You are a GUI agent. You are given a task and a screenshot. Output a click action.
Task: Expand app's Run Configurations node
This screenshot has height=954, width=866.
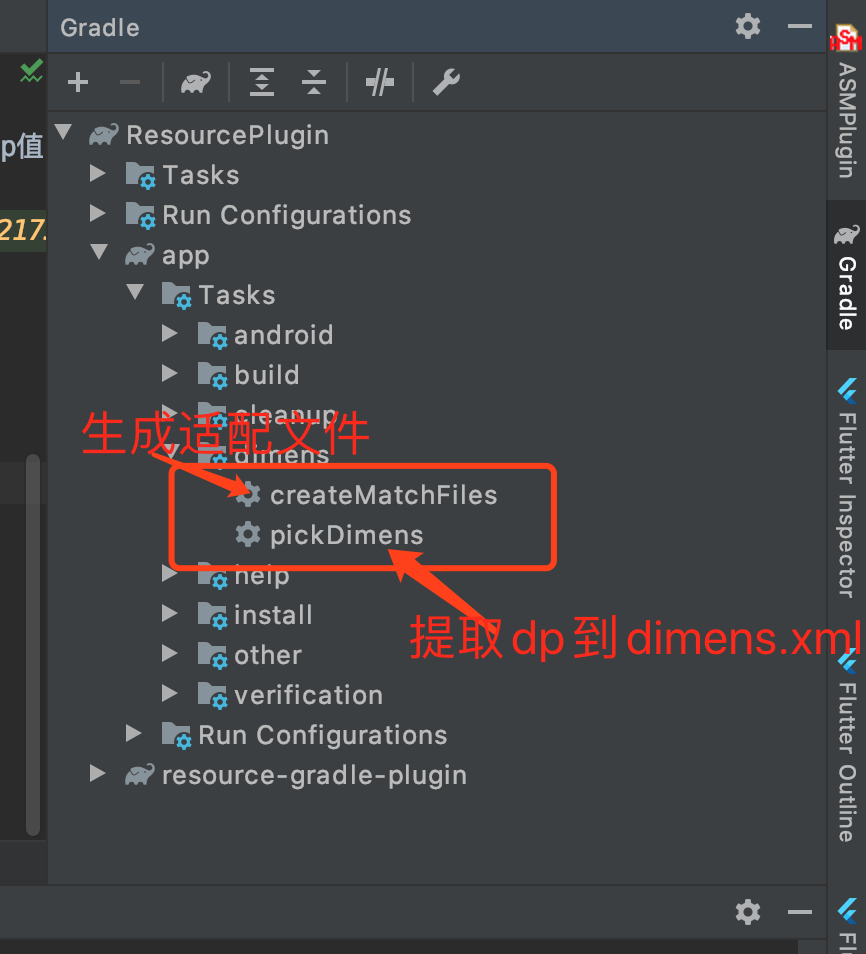[134, 733]
